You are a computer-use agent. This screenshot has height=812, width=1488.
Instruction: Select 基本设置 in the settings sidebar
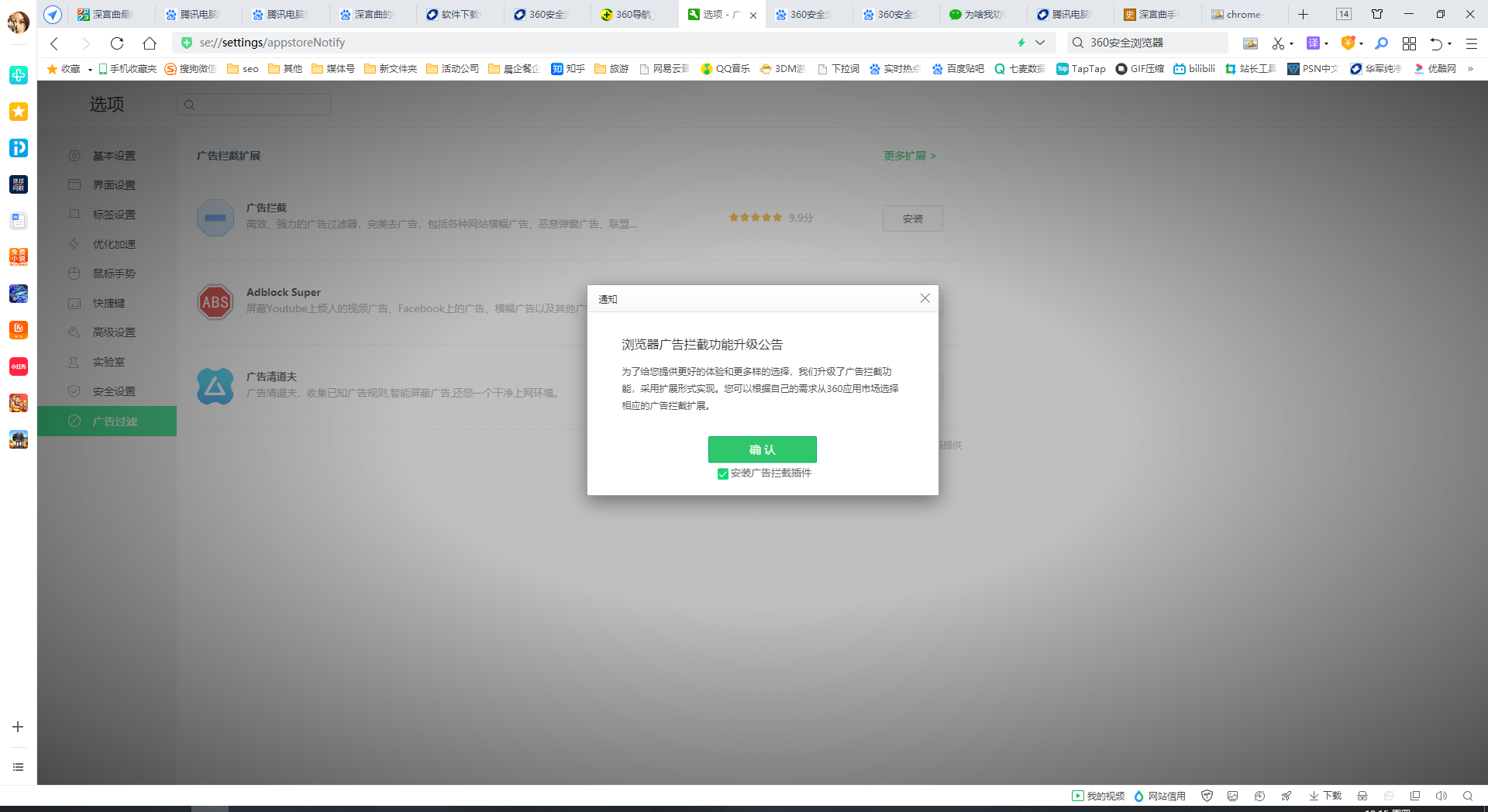tap(107, 156)
